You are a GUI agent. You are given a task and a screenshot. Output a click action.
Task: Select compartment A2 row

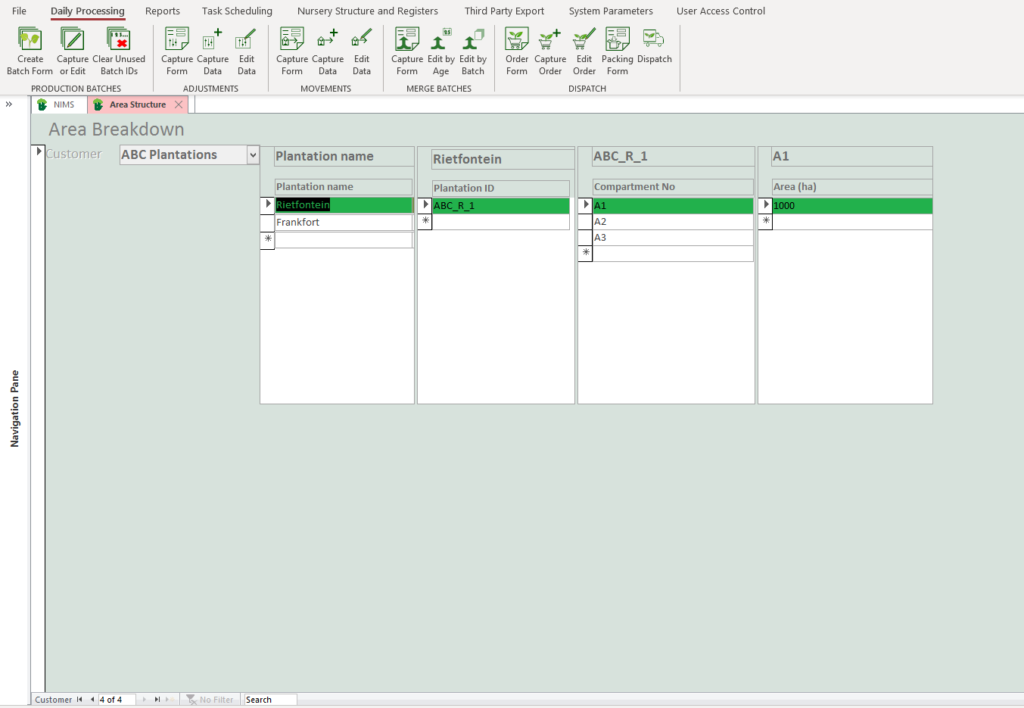671,222
